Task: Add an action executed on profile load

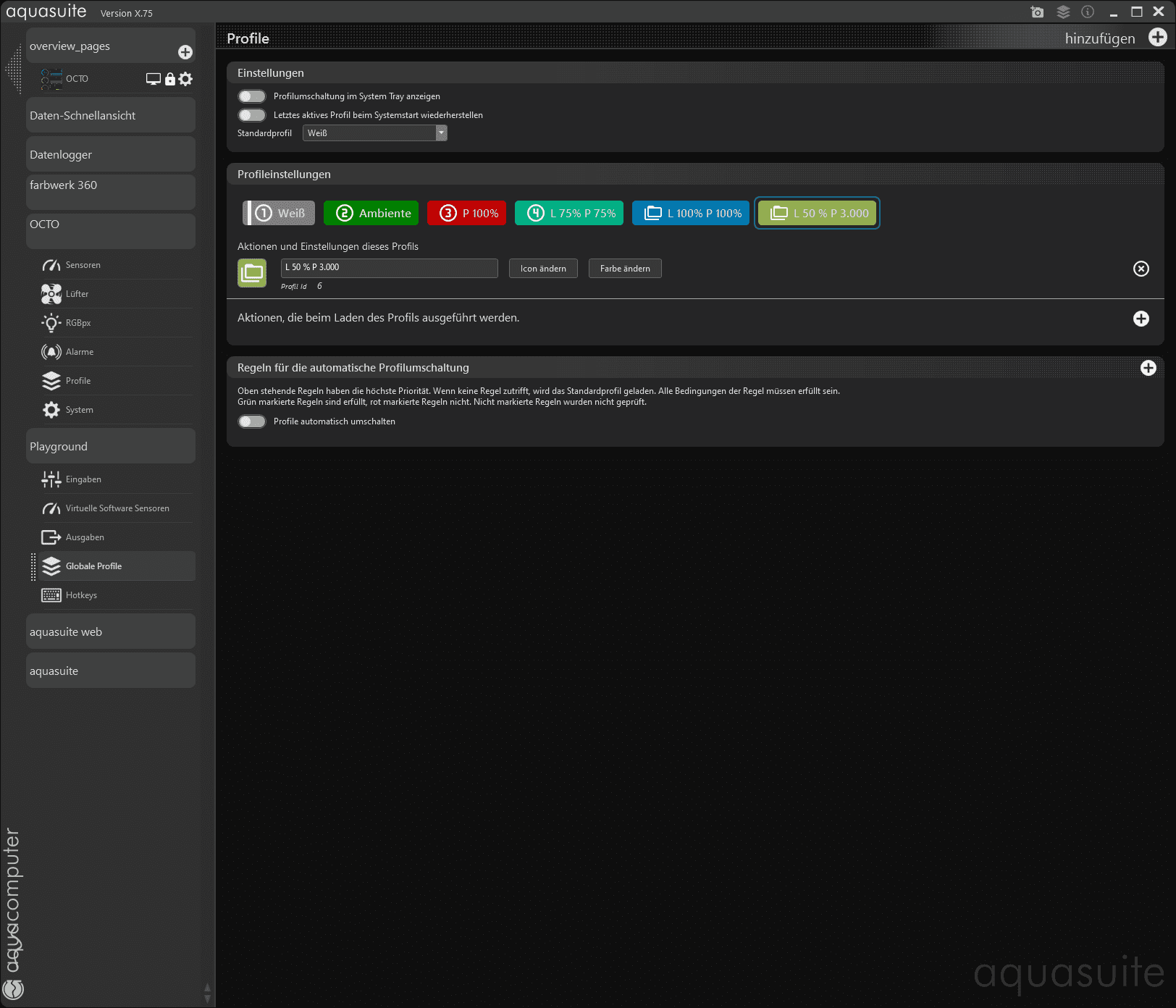Action: click(1141, 319)
